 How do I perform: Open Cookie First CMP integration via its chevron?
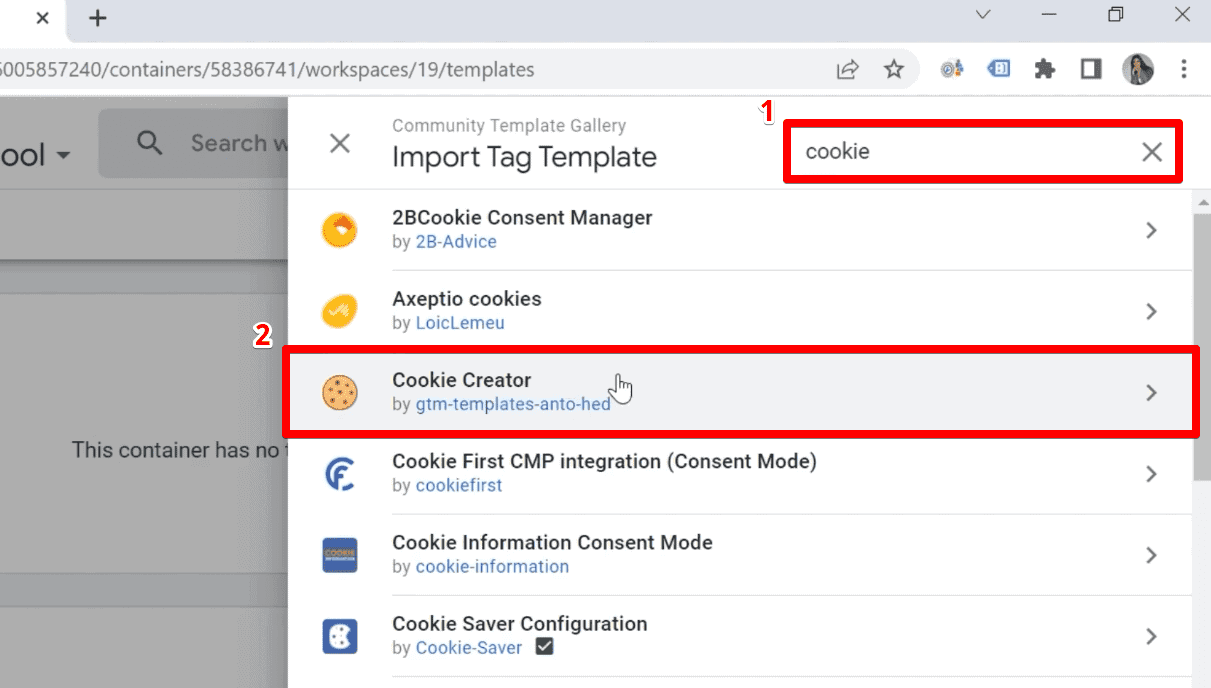coord(1151,474)
